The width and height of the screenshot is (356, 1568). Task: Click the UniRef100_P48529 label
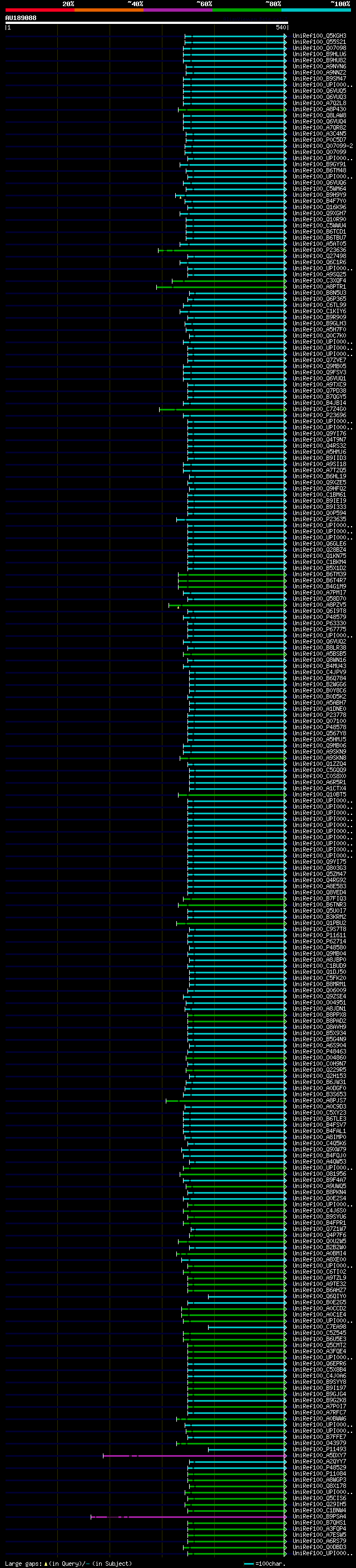point(319,1468)
